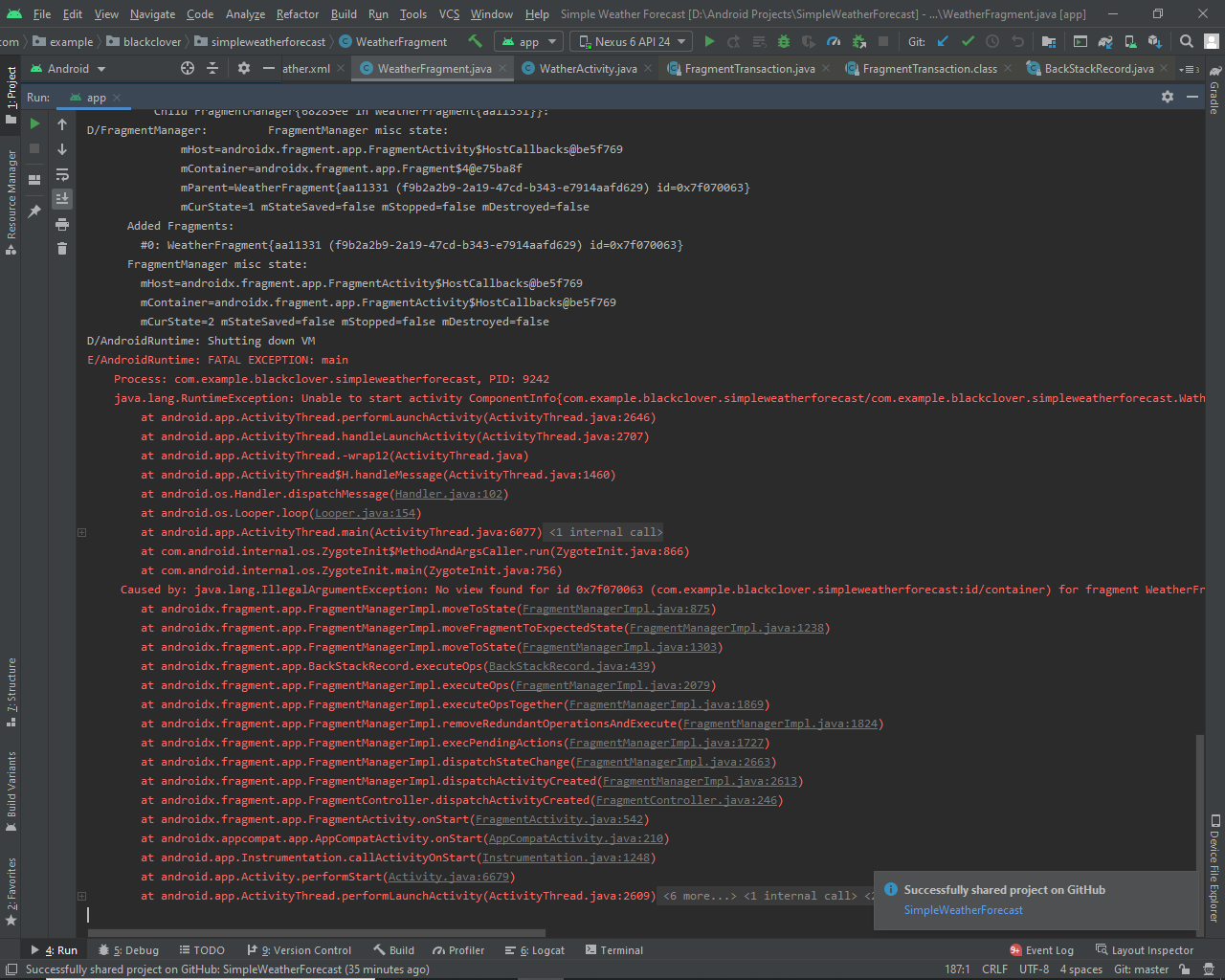Open SDK Manager icon
Screen dimensions: 1225x980
click(1155, 41)
